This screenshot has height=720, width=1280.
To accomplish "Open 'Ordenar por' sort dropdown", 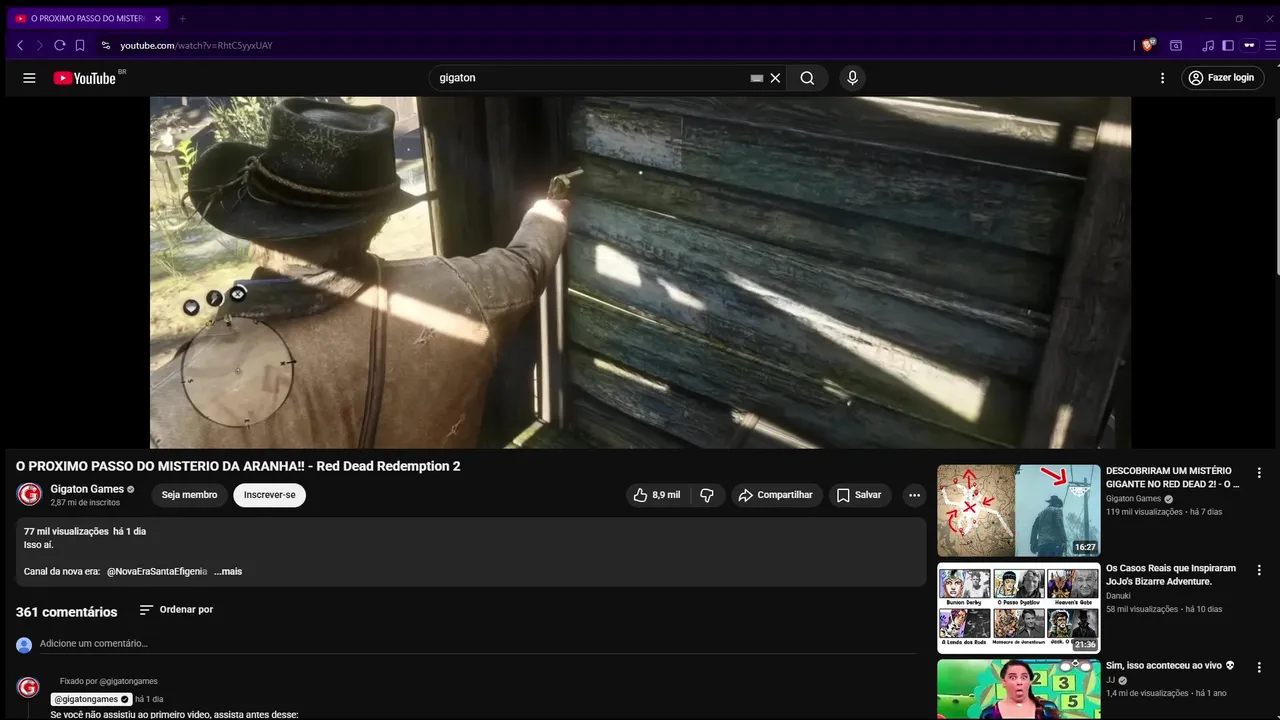I will pos(176,610).
